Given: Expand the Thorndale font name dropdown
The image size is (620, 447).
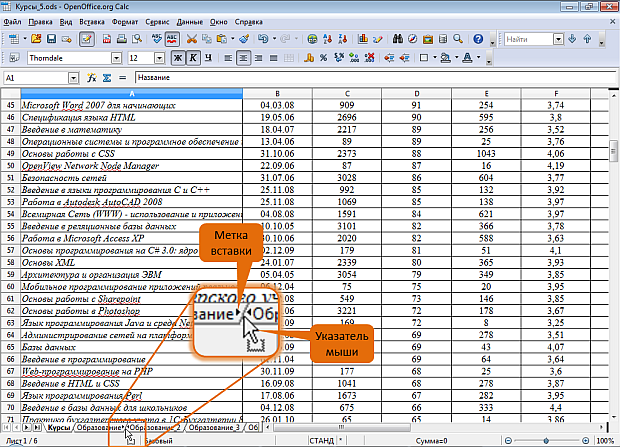Looking at the screenshot, I should 116,59.
